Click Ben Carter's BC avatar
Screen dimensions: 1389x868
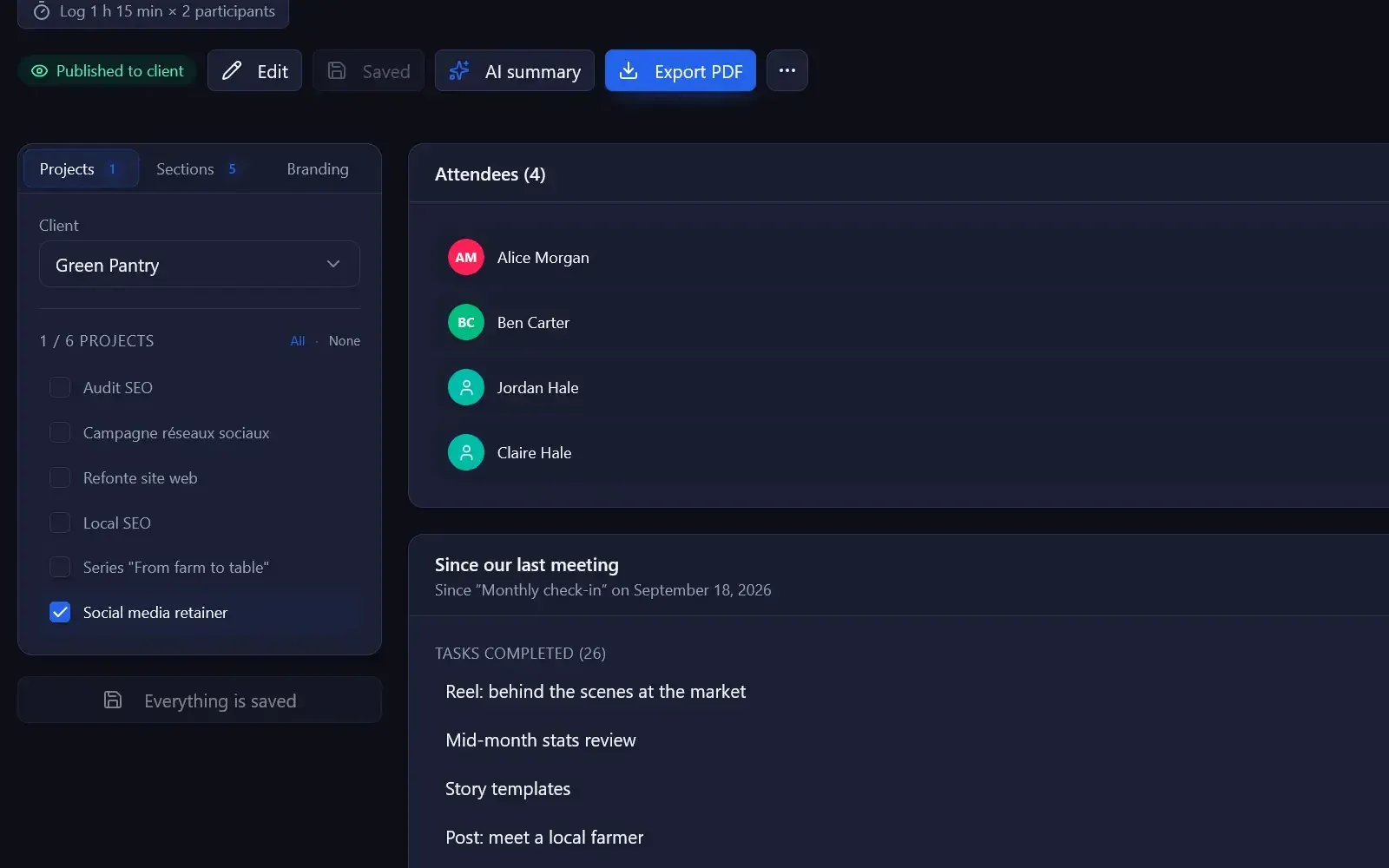pos(466,322)
